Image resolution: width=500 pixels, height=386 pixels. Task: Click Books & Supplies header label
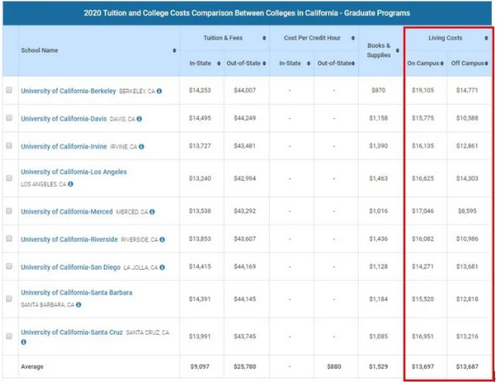tap(379, 50)
